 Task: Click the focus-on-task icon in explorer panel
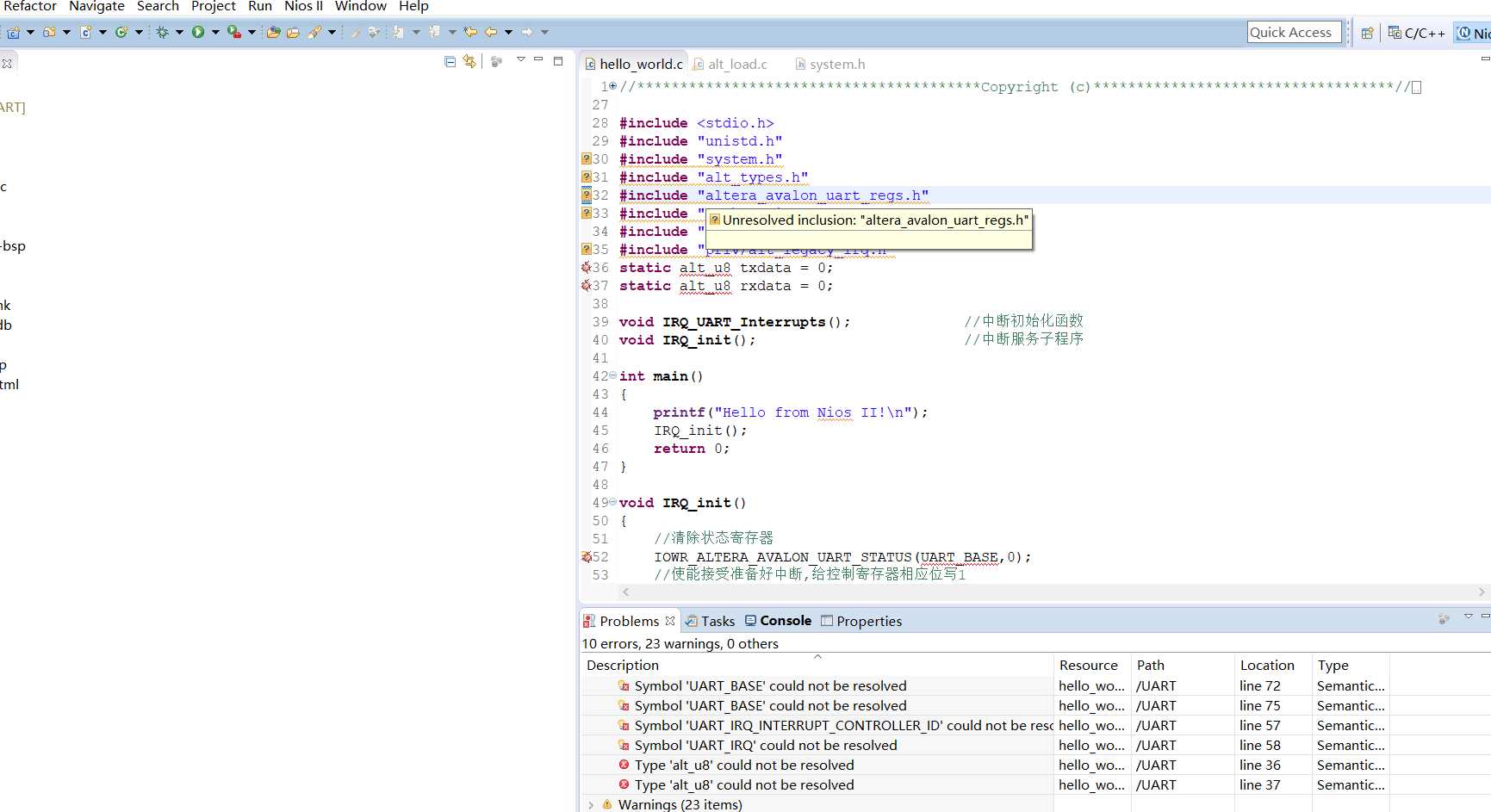pos(496,61)
